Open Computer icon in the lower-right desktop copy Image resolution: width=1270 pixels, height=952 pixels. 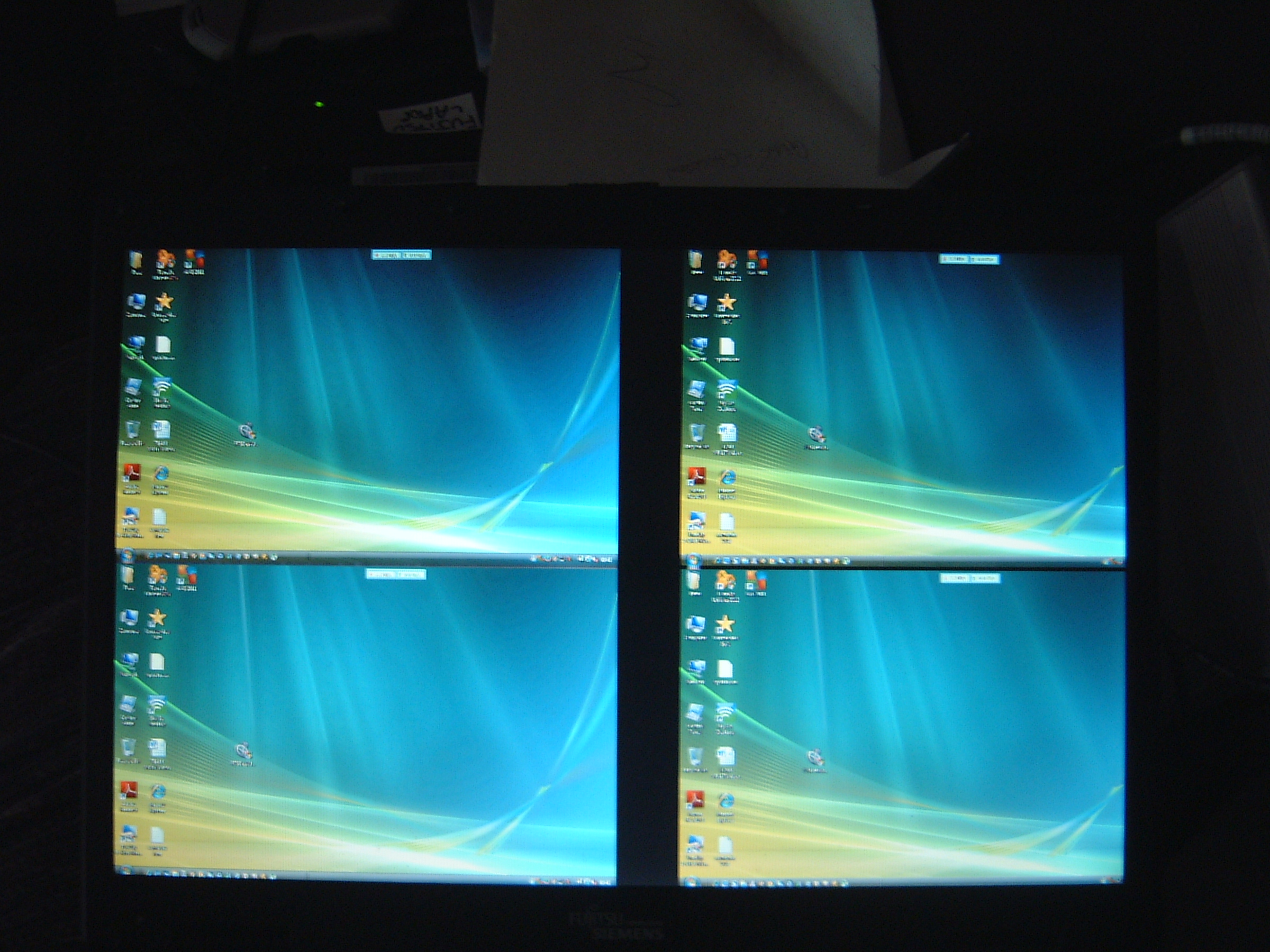pyautogui.click(x=696, y=624)
